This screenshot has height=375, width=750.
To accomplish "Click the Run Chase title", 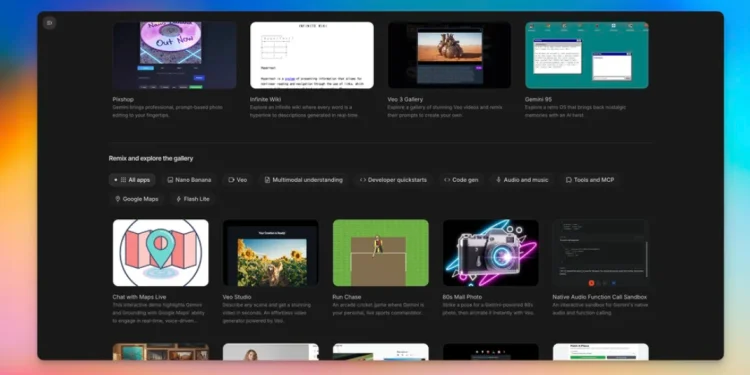I will pyautogui.click(x=347, y=297).
